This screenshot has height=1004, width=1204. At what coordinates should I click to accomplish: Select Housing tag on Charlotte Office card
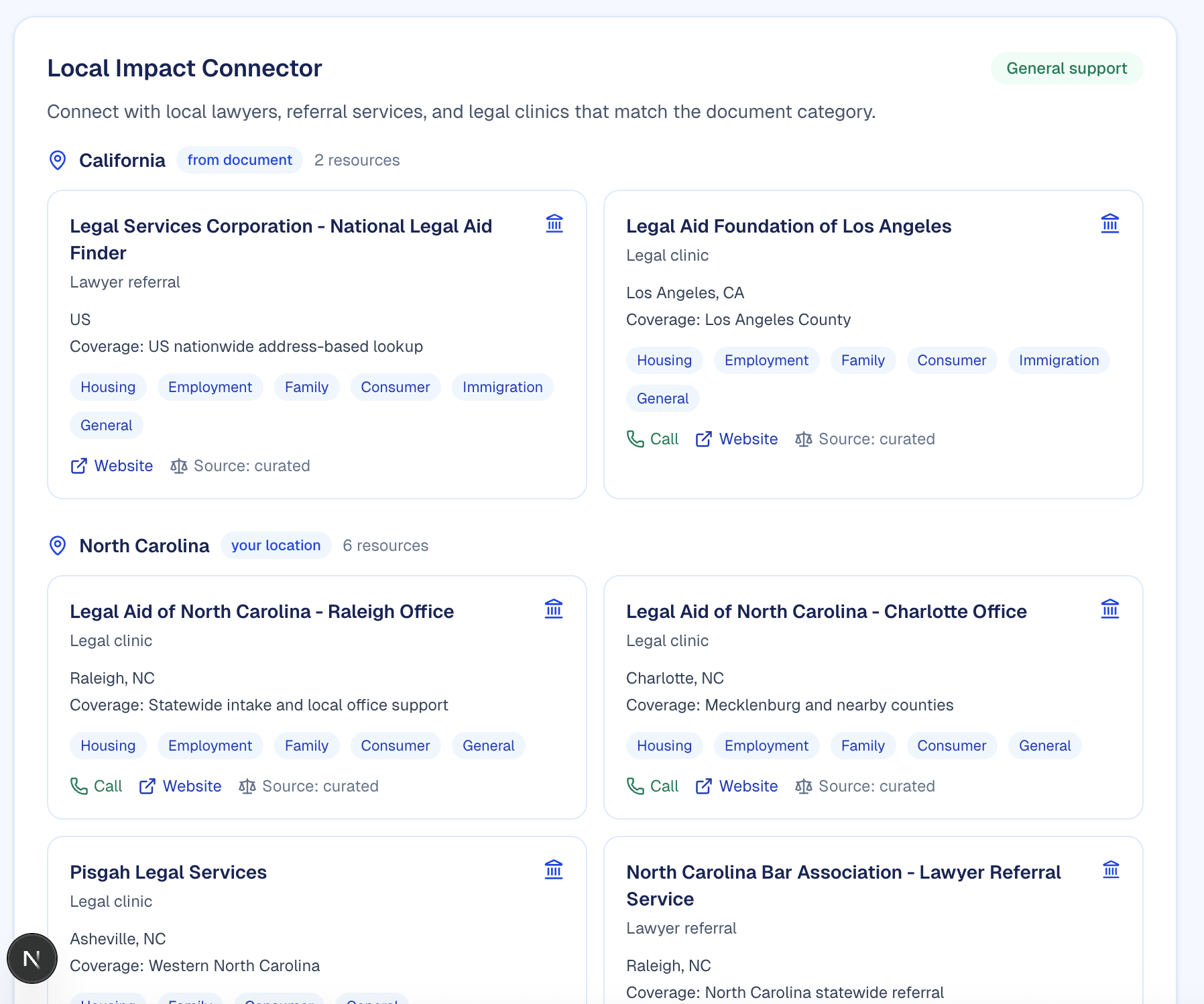pos(664,746)
